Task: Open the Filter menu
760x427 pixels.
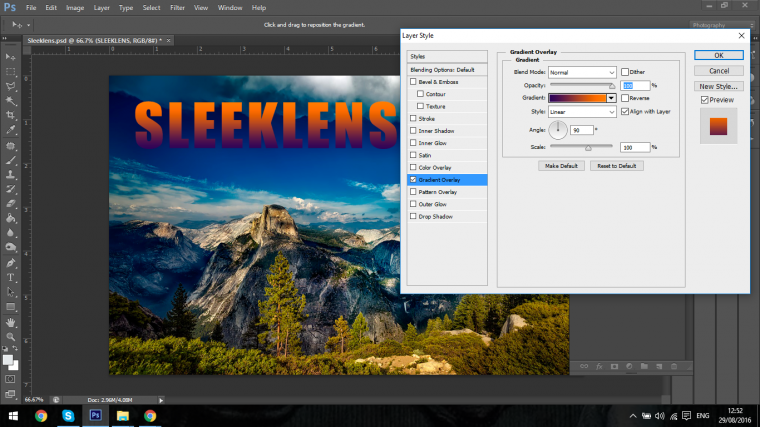Action: [177, 8]
